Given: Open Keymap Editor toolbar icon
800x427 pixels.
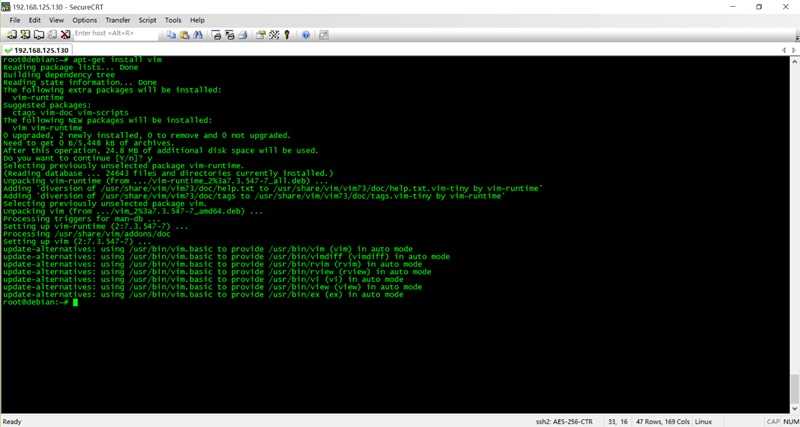Looking at the screenshot, I should [x=274, y=35].
